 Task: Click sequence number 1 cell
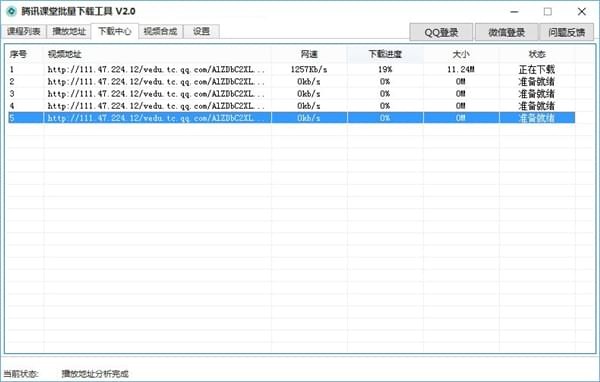pos(12,69)
